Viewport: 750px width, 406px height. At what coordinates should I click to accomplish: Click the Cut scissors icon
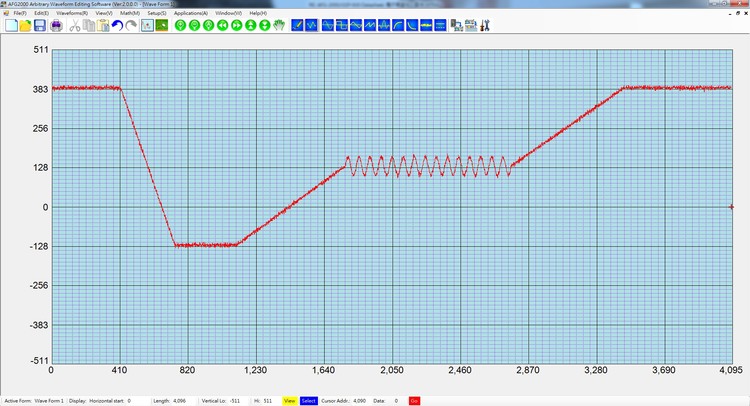pos(75,25)
